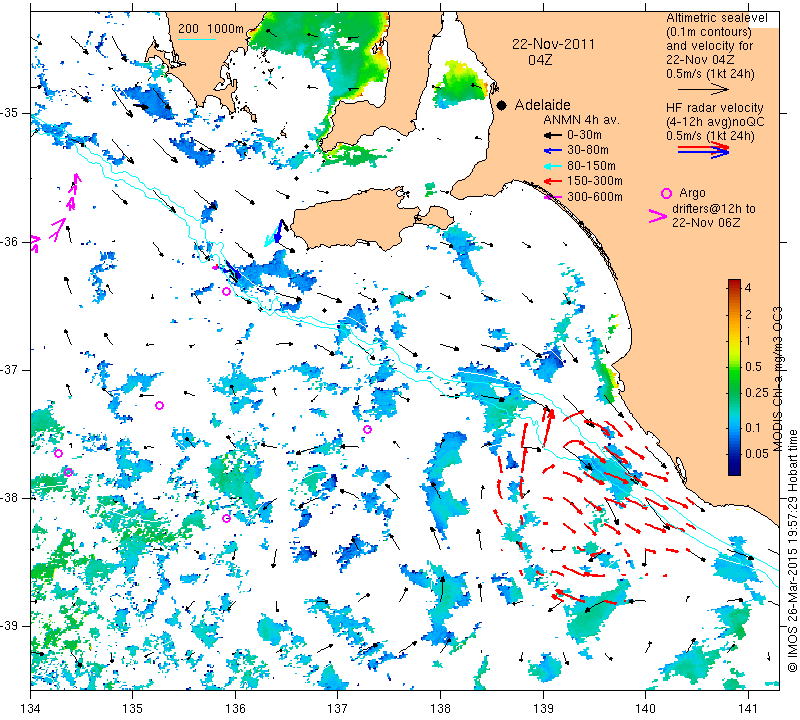The height and width of the screenshot is (720, 800).
Task: Click the colorbar tick label 0.5
Action: click(753, 367)
